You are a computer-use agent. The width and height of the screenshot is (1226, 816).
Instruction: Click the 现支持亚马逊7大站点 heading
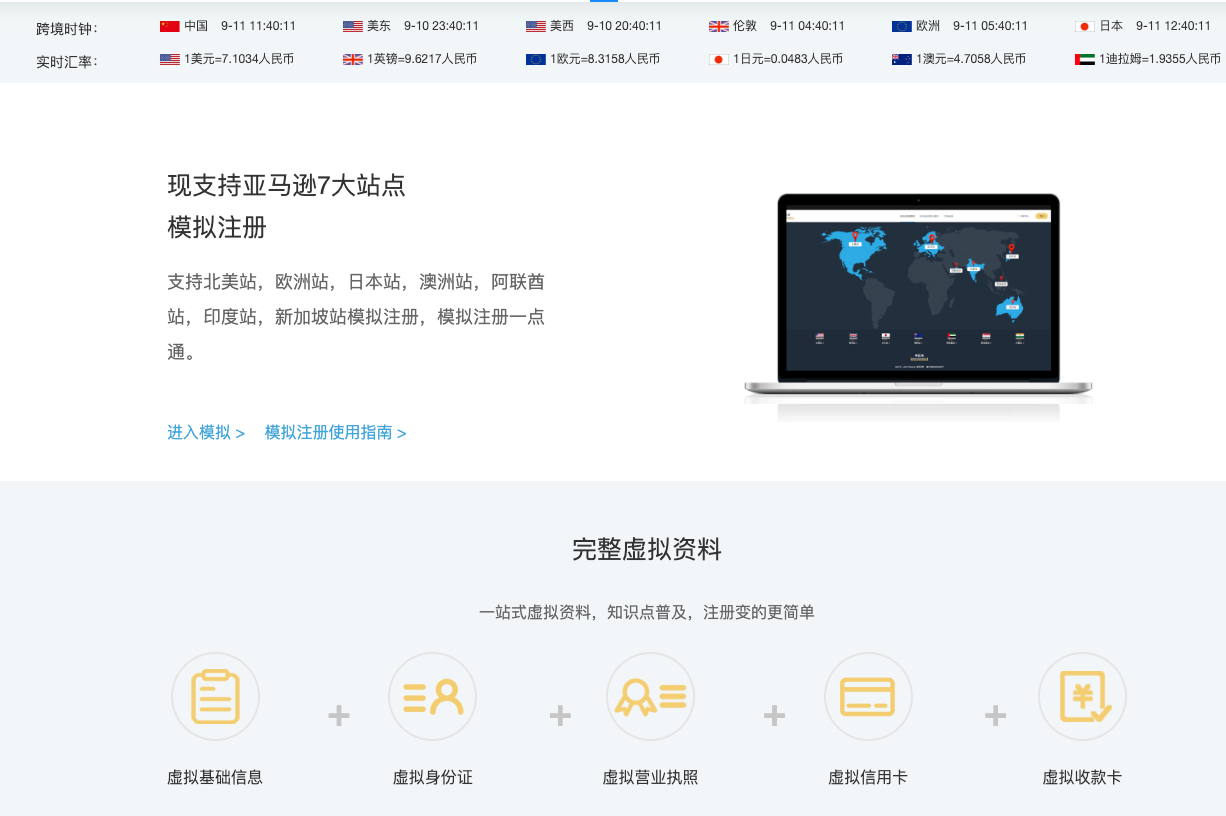287,185
